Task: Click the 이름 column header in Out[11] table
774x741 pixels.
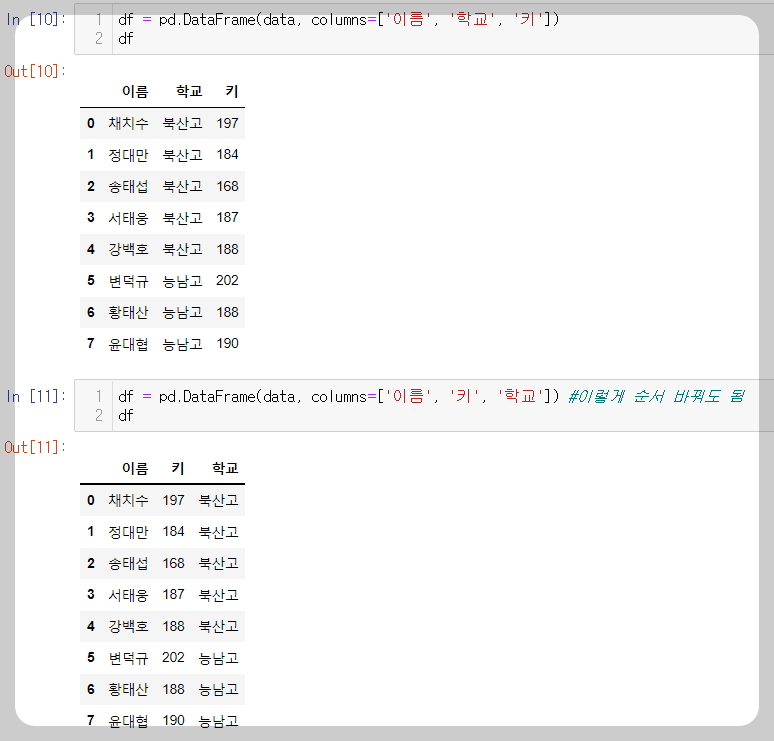Action: (x=135, y=468)
